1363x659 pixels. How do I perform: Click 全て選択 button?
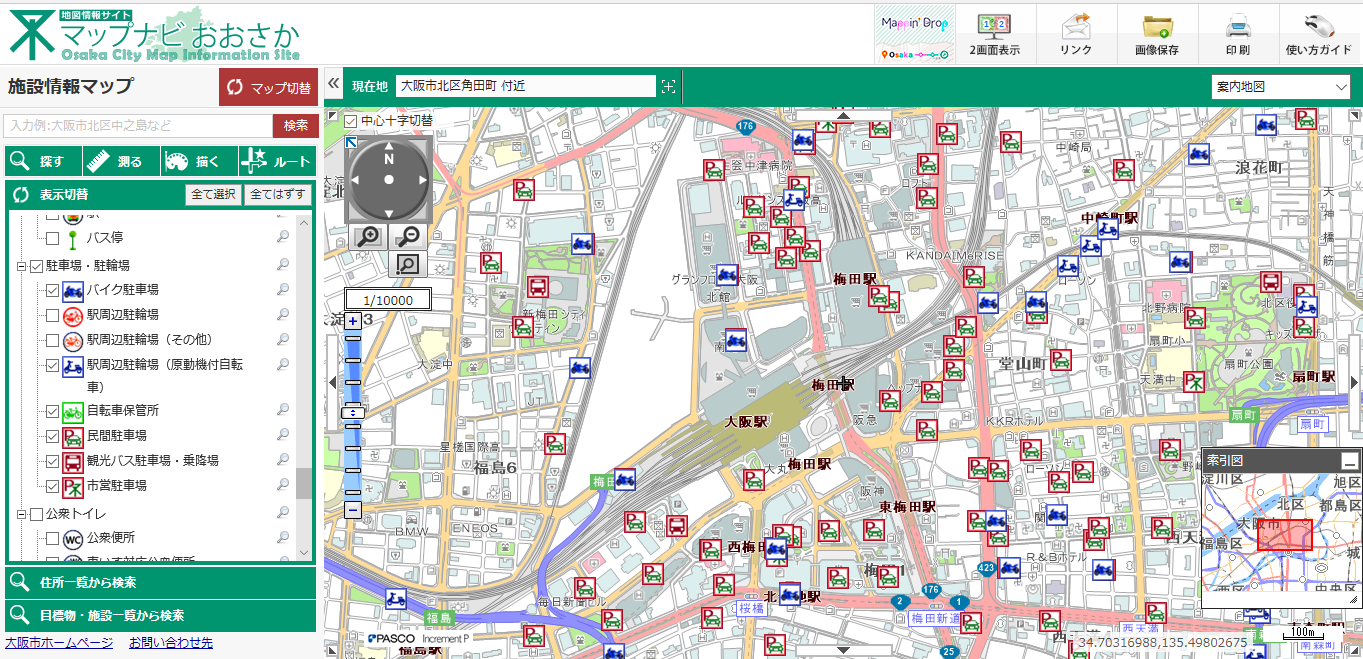click(213, 194)
